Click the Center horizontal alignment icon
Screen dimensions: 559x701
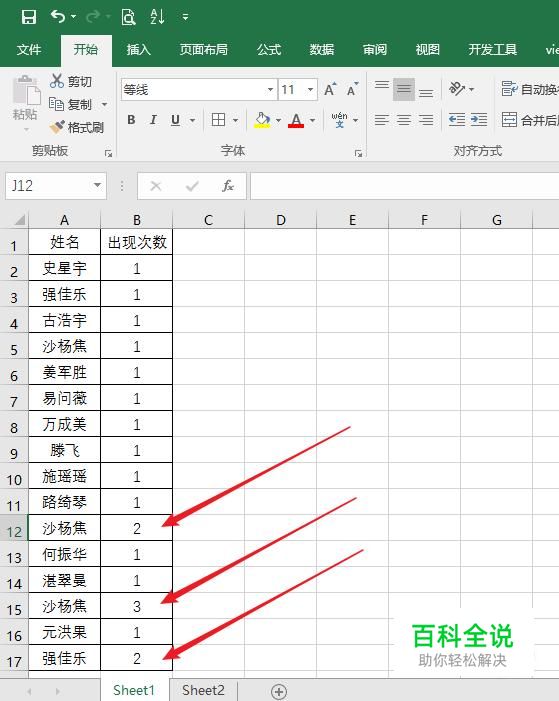404,120
